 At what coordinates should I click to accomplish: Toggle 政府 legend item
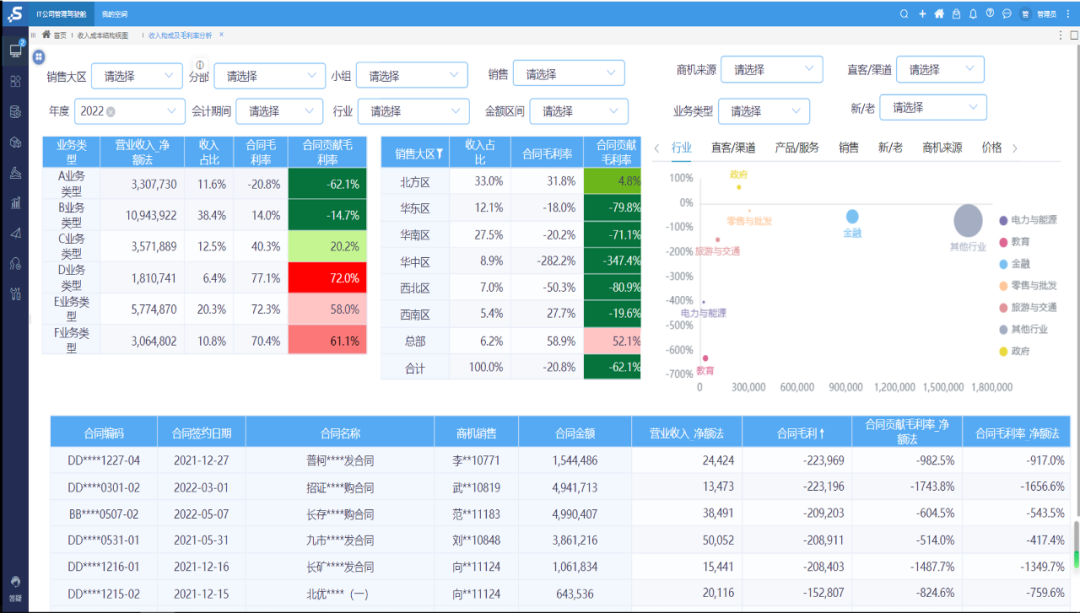pos(1015,351)
